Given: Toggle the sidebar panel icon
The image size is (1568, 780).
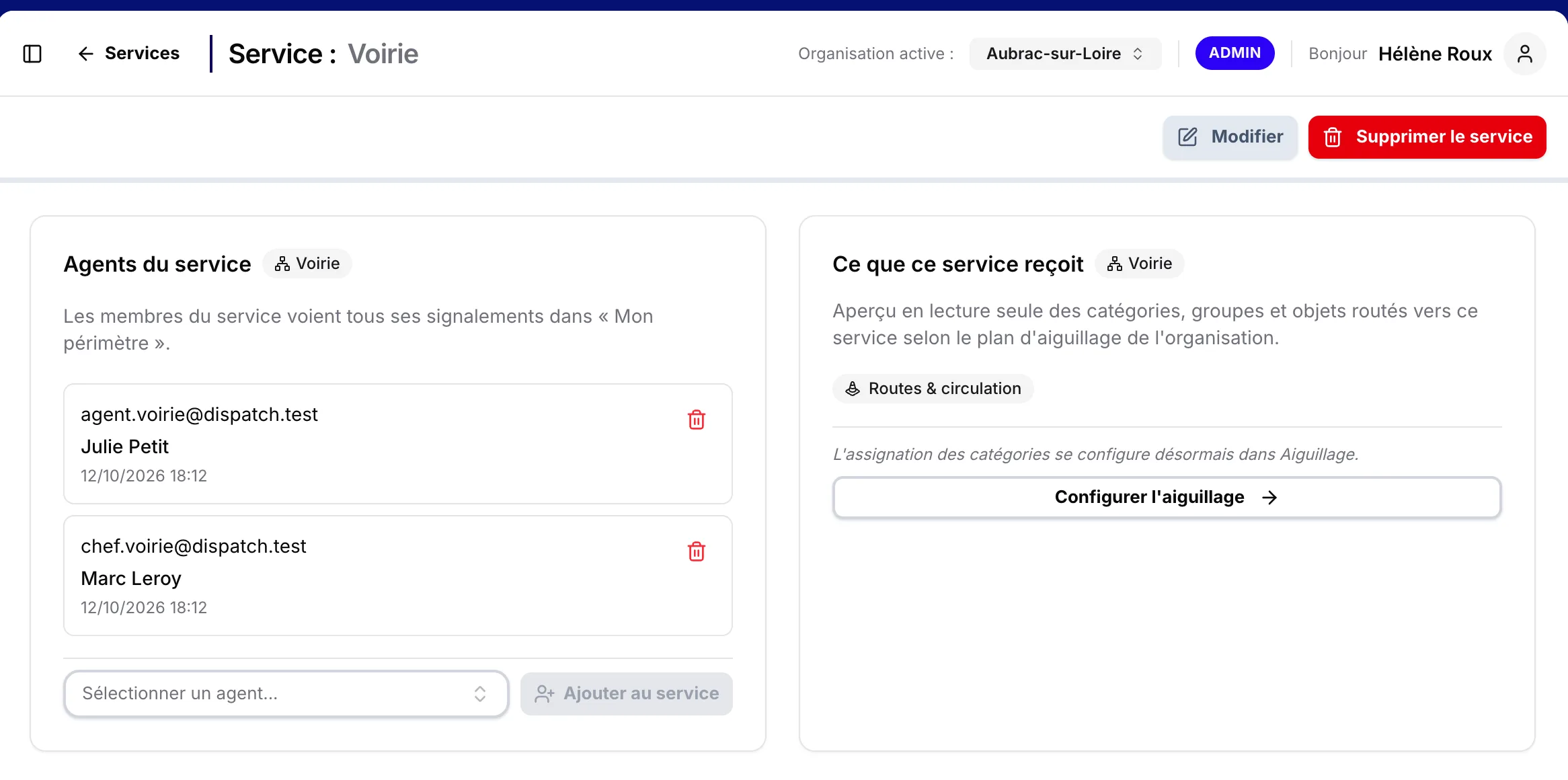Looking at the screenshot, I should click(x=32, y=54).
